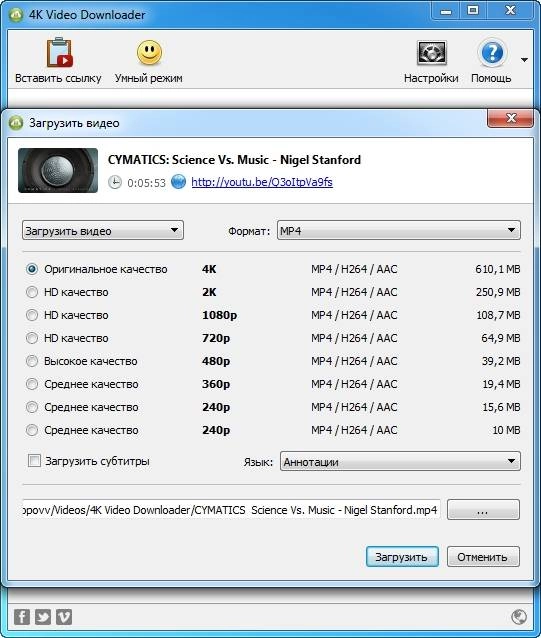Check the Загрузить субтитры checkbox
The height and width of the screenshot is (638, 541).
[x=35, y=461]
